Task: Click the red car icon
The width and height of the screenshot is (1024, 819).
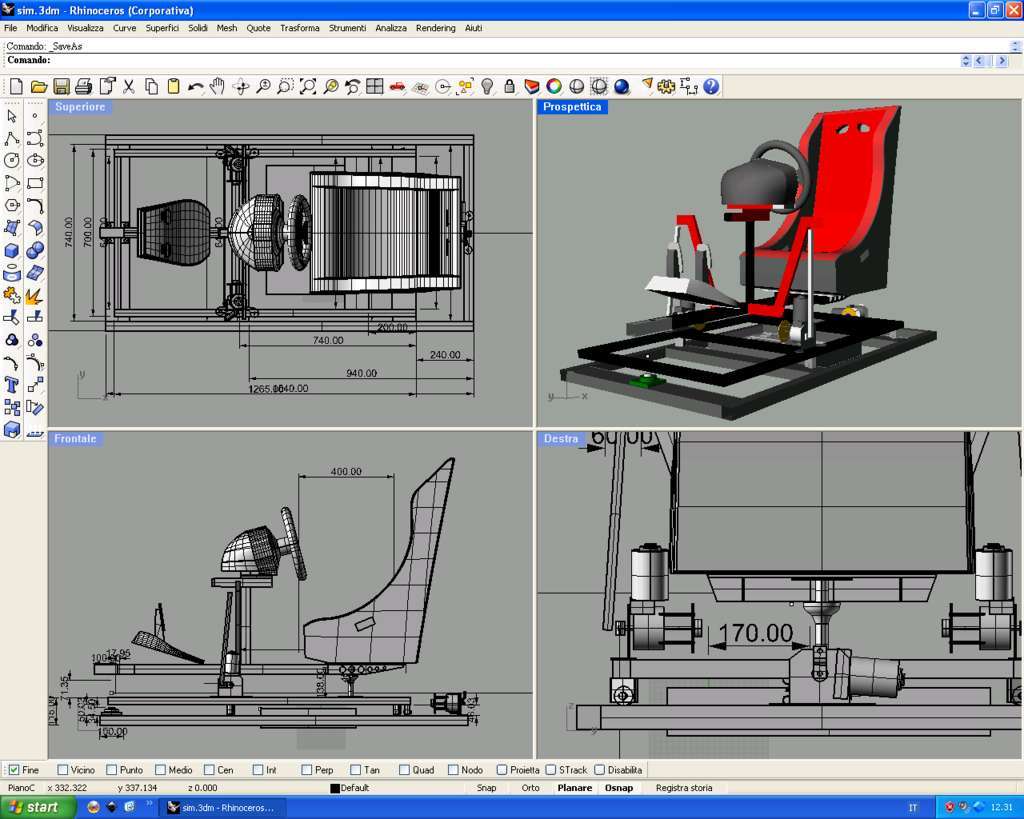Action: 397,86
